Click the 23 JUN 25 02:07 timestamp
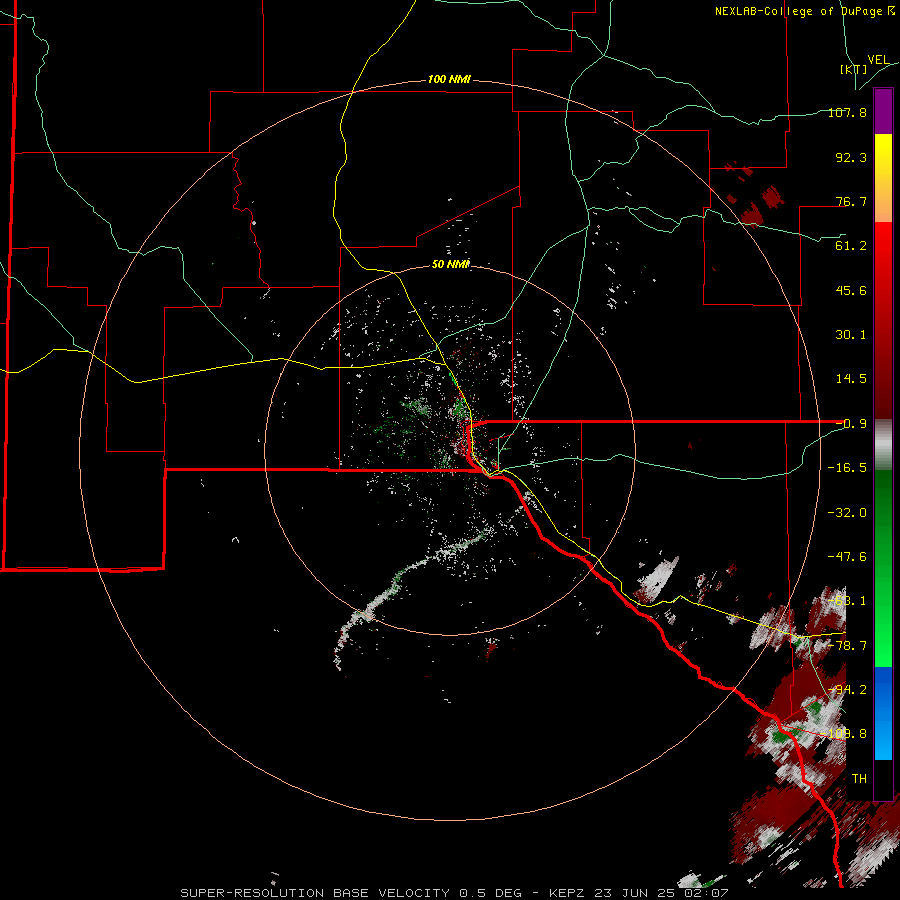The image size is (900, 900). (662, 893)
